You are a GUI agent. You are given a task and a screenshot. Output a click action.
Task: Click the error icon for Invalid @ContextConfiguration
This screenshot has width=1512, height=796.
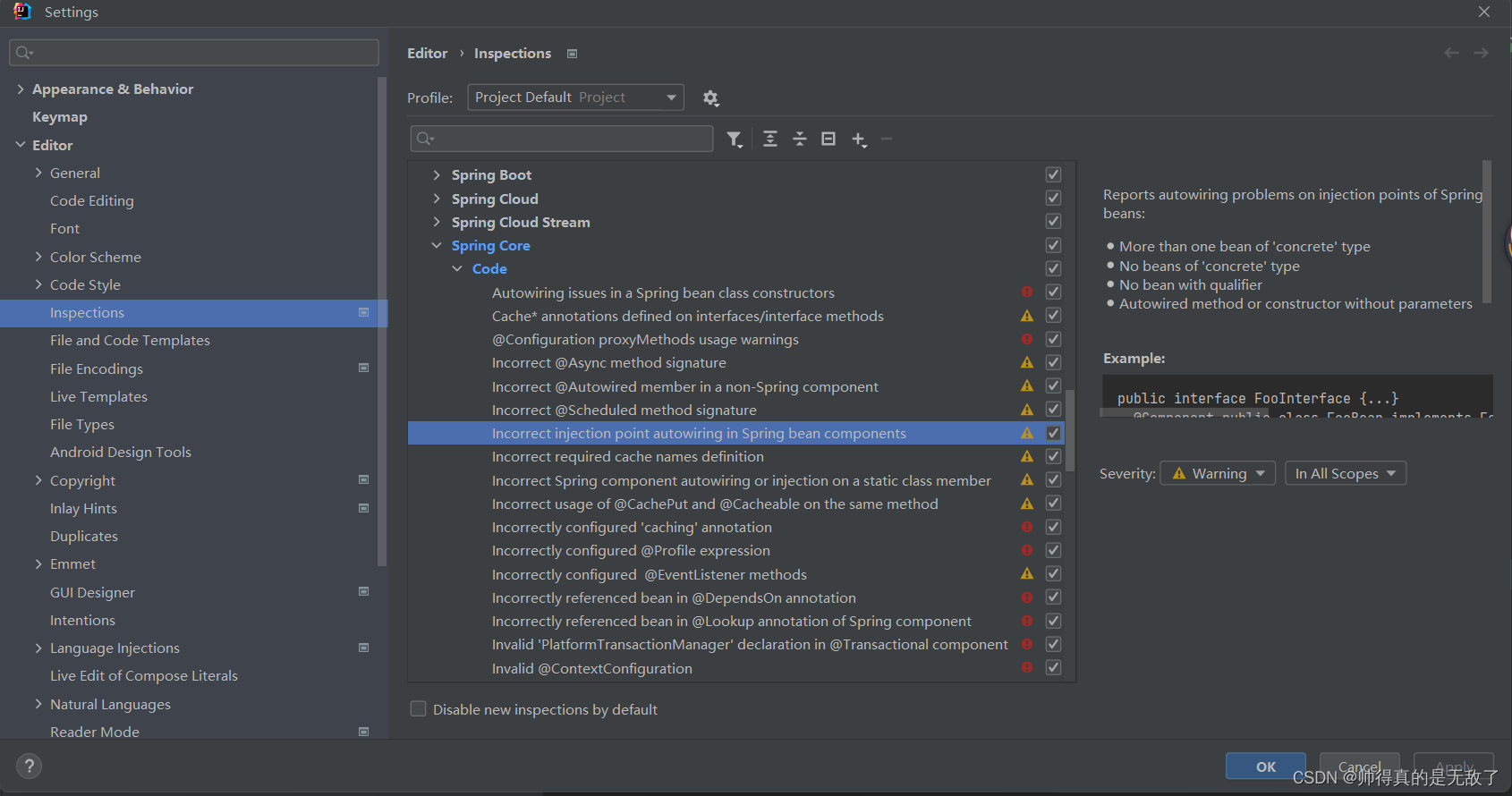click(1027, 667)
